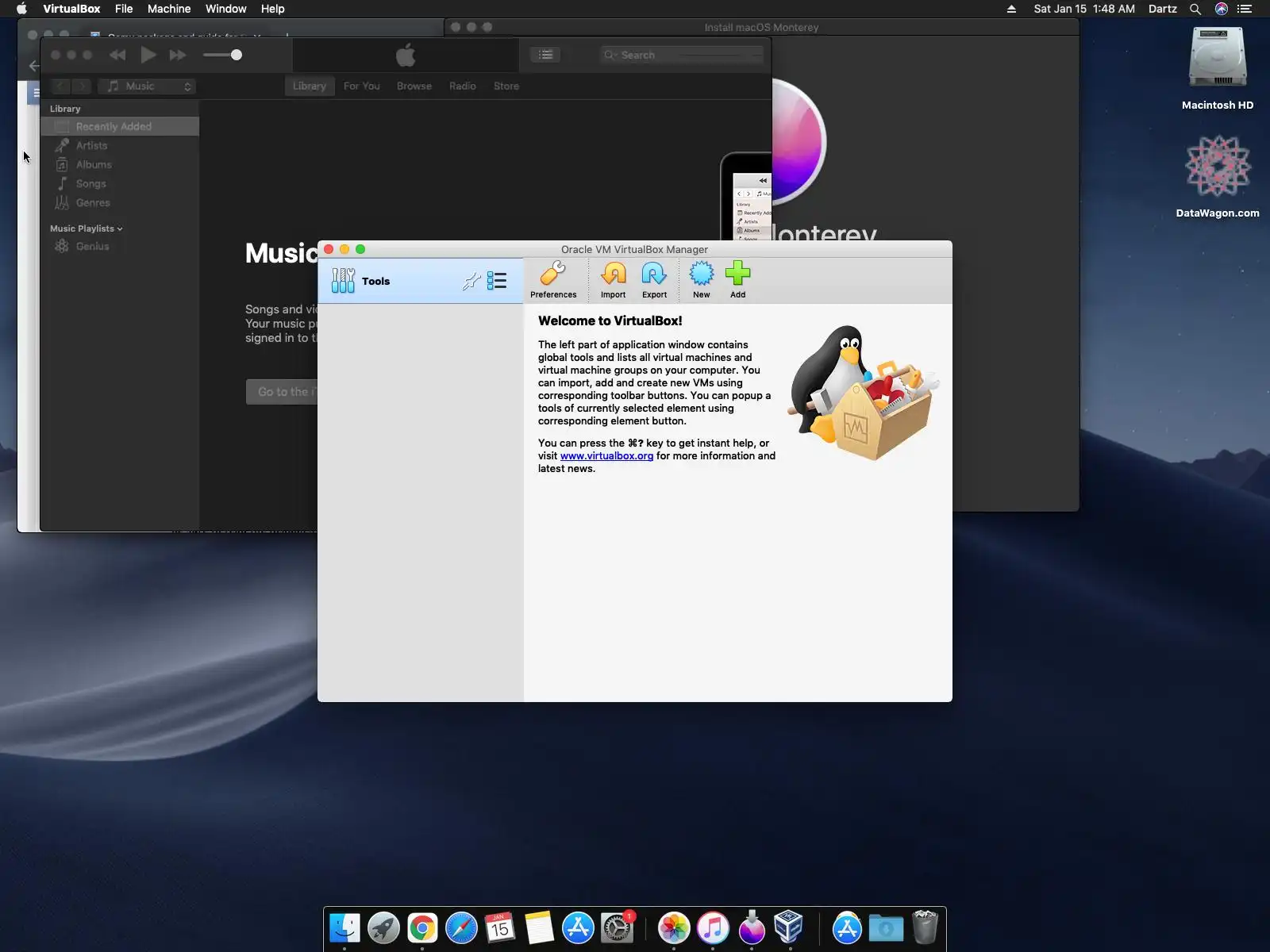Activate Siri from the menu bar
Viewport: 1270px width, 952px height.
click(x=1221, y=9)
